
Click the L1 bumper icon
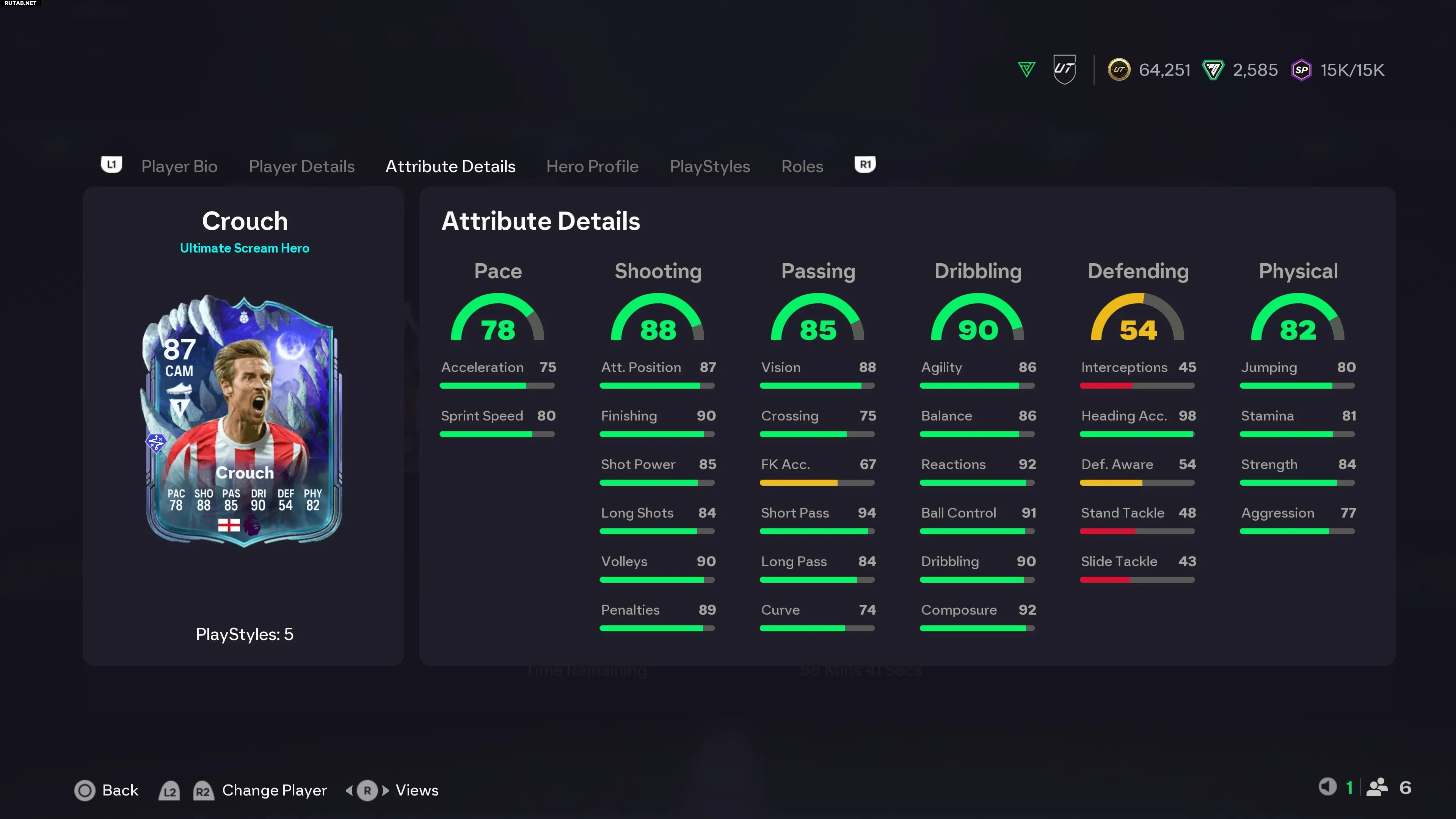point(111,165)
